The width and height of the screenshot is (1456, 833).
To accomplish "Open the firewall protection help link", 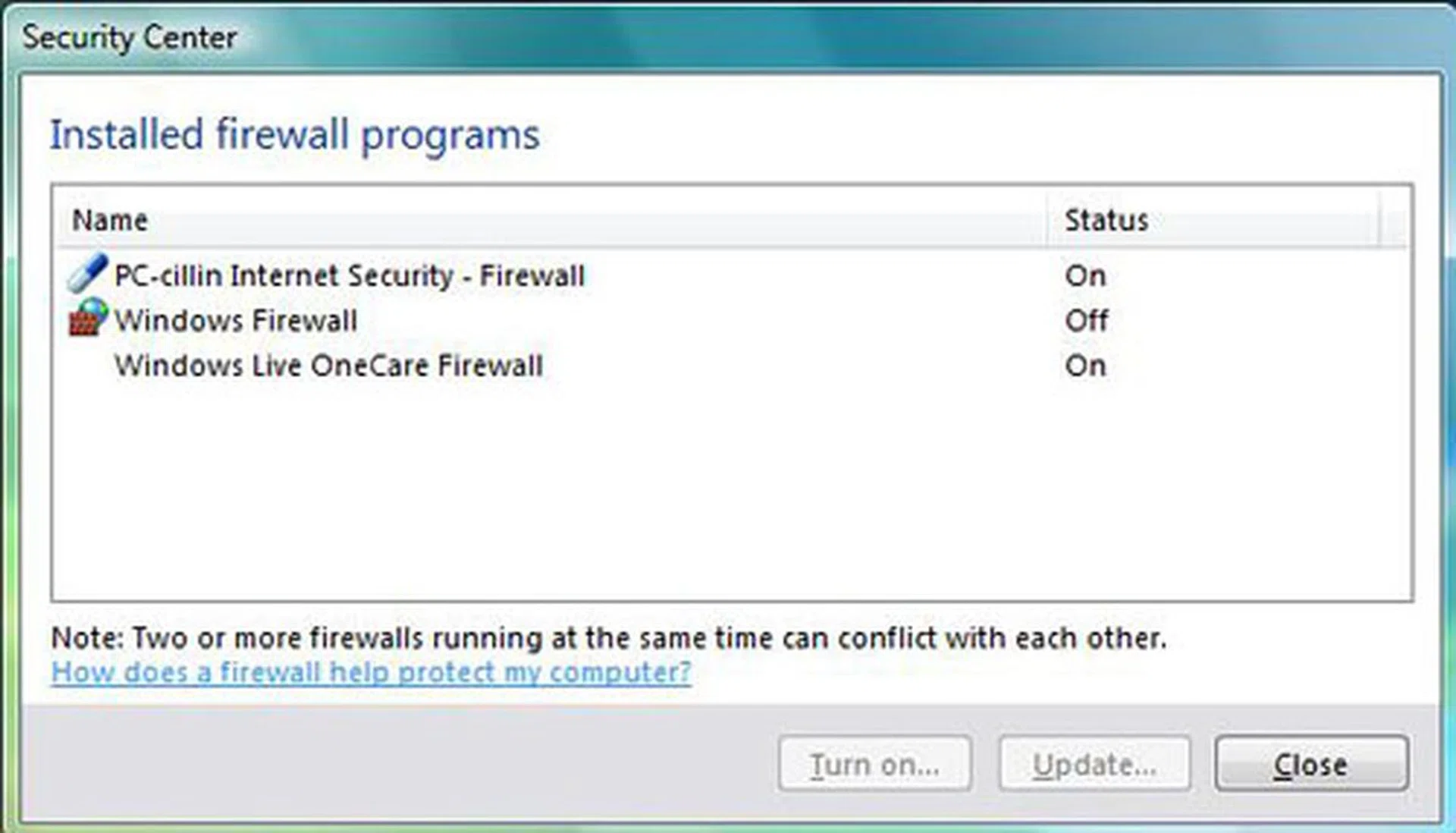I will 369,672.
